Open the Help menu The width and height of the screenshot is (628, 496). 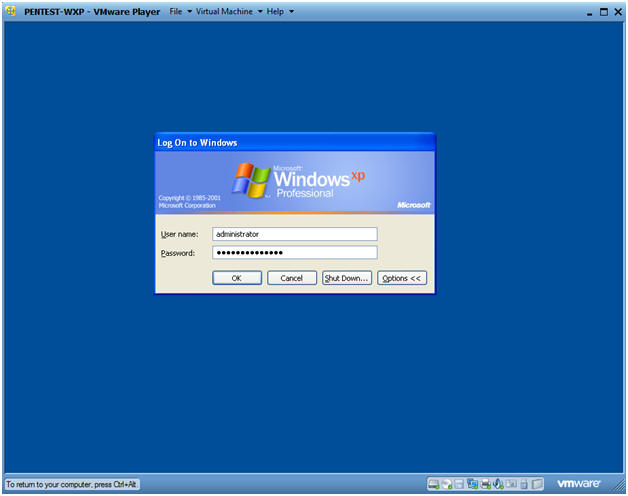[x=275, y=11]
